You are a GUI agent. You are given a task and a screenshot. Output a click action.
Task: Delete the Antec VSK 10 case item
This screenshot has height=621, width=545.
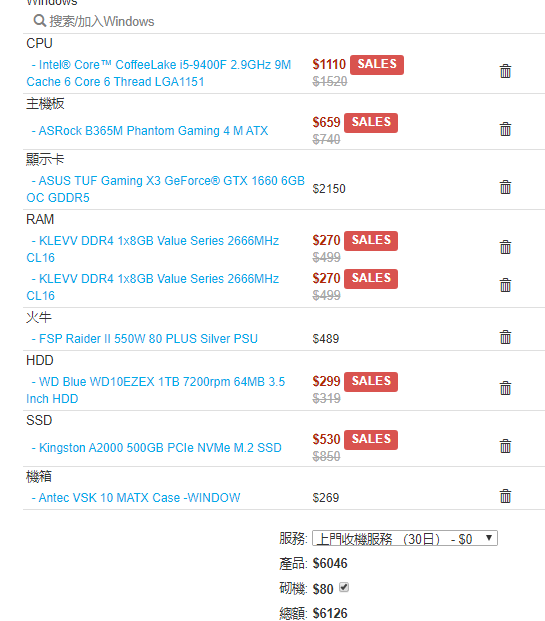click(x=505, y=496)
